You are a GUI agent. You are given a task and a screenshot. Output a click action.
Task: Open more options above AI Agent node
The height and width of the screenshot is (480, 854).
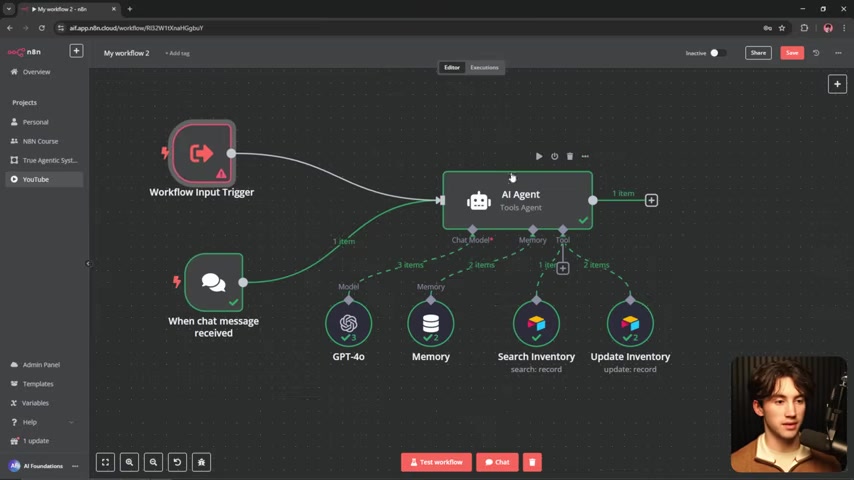point(585,156)
